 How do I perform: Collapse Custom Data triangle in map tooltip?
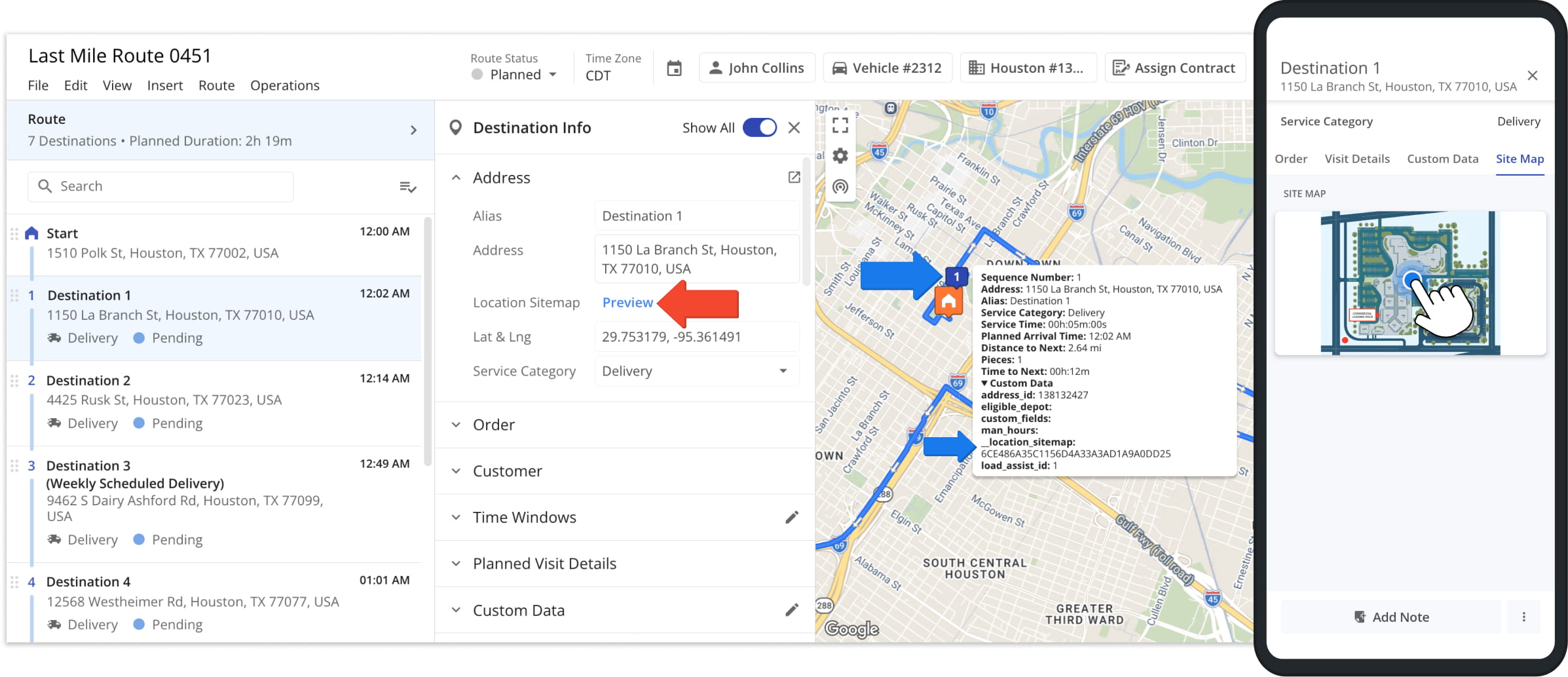tap(984, 383)
